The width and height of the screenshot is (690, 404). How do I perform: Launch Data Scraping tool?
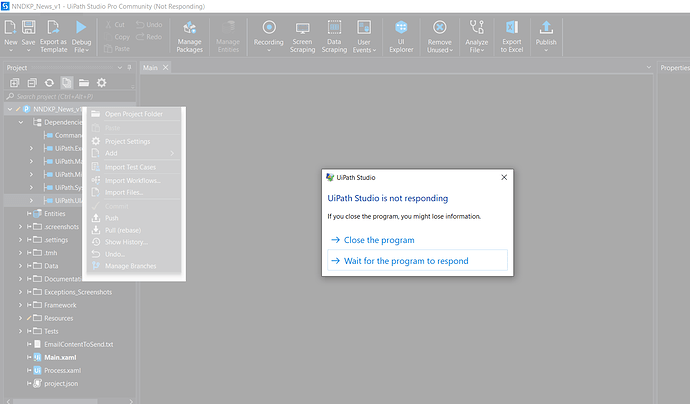click(334, 27)
